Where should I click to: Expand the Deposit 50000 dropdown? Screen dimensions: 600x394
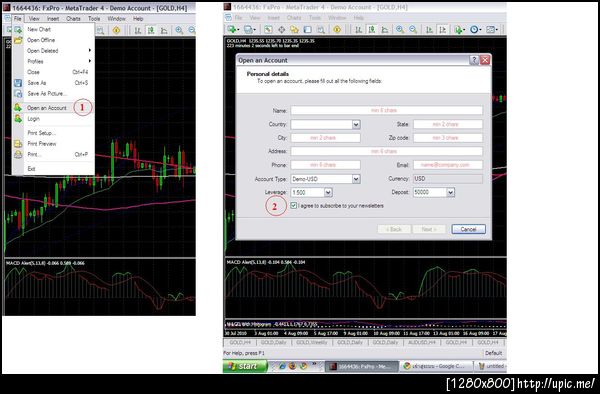coord(450,192)
